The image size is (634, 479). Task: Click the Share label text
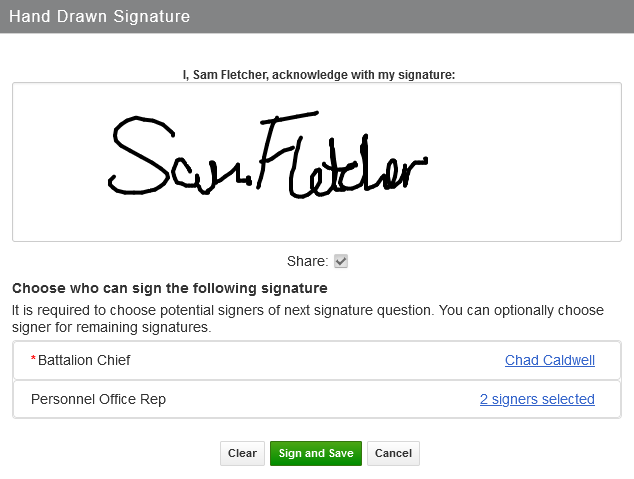306,261
